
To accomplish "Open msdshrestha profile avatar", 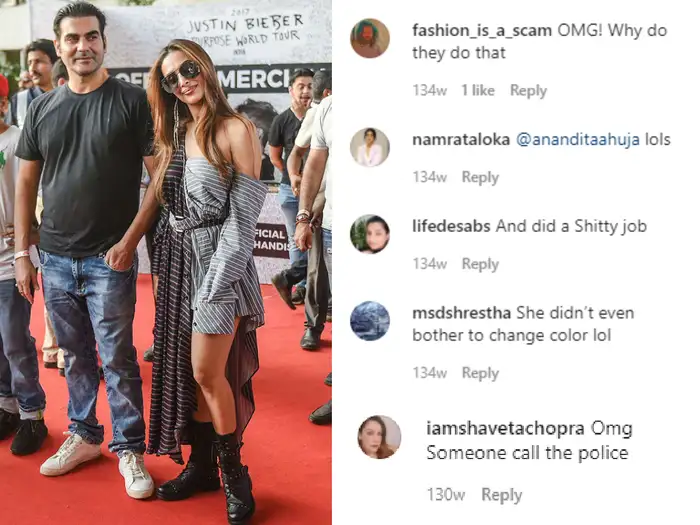I will [370, 321].
